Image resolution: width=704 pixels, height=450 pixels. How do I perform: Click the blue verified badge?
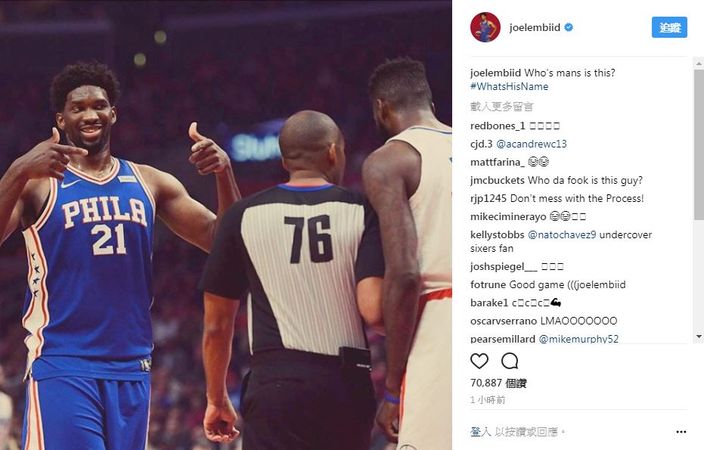click(x=568, y=27)
